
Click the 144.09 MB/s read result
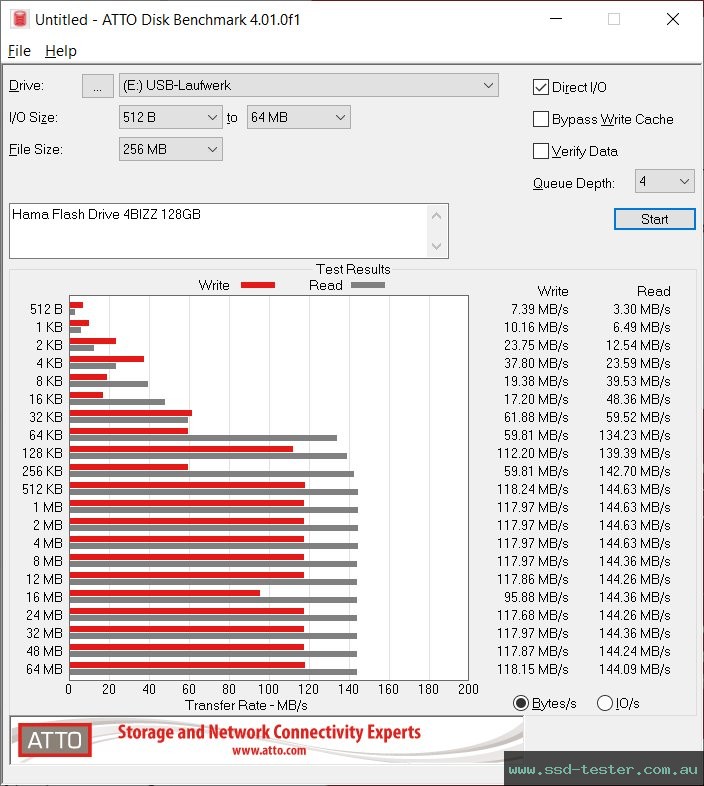(635, 669)
